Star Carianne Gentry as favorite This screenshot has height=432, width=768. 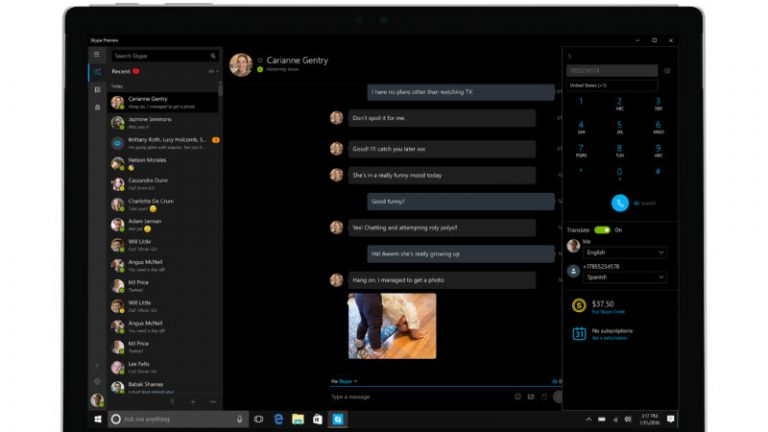(261, 60)
